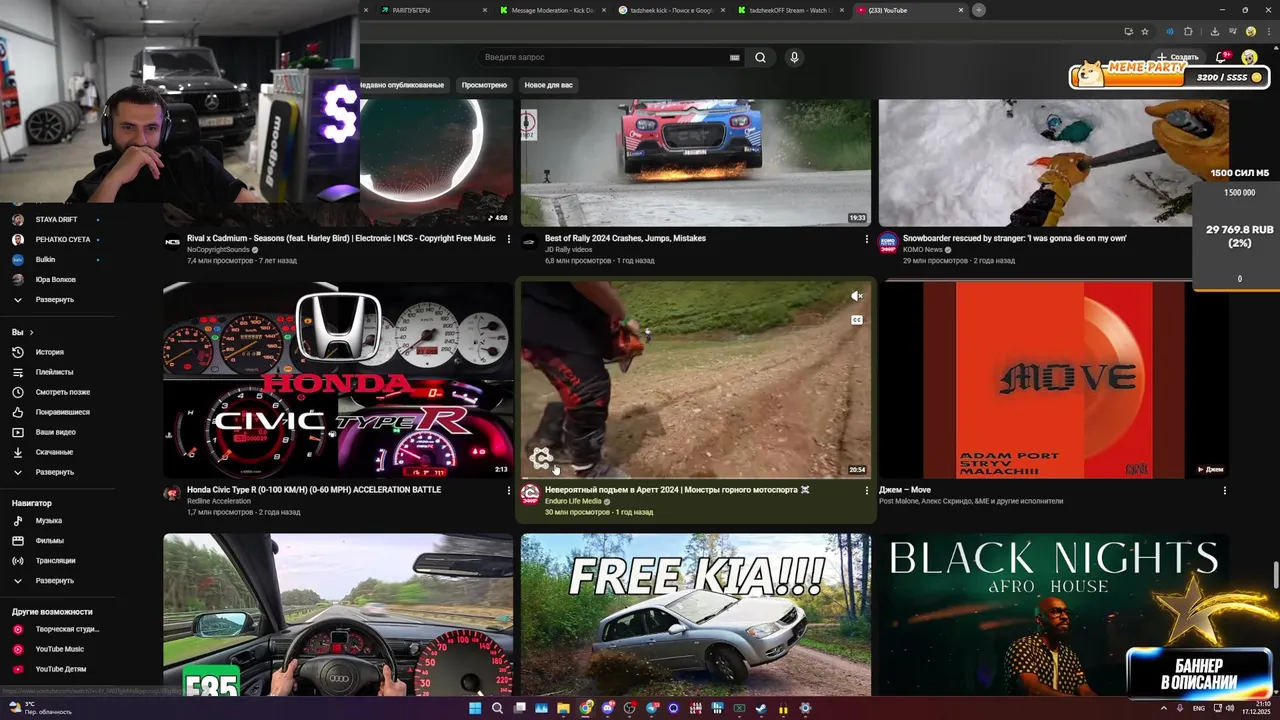Screen dimensions: 1280x720
Task: Start voice search with microphone icon
Action: (794, 57)
